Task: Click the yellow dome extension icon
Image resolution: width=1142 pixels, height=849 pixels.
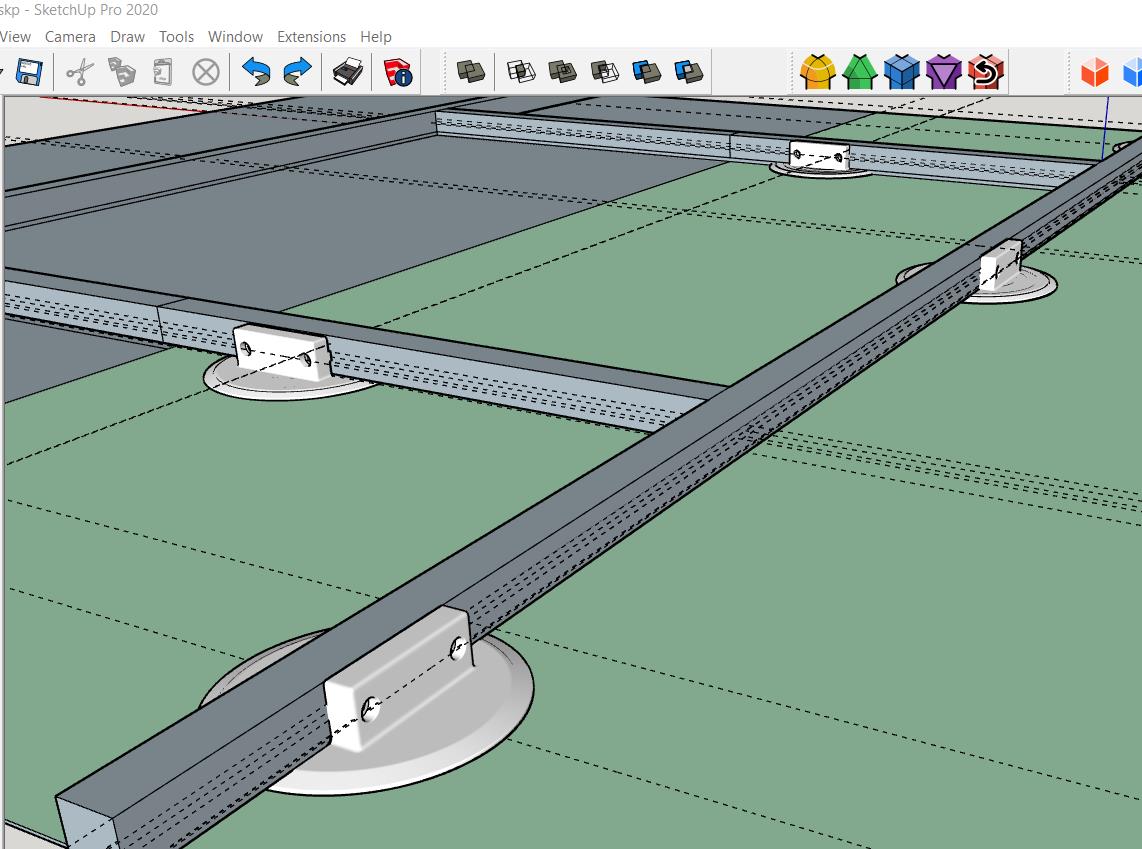Action: [817, 71]
